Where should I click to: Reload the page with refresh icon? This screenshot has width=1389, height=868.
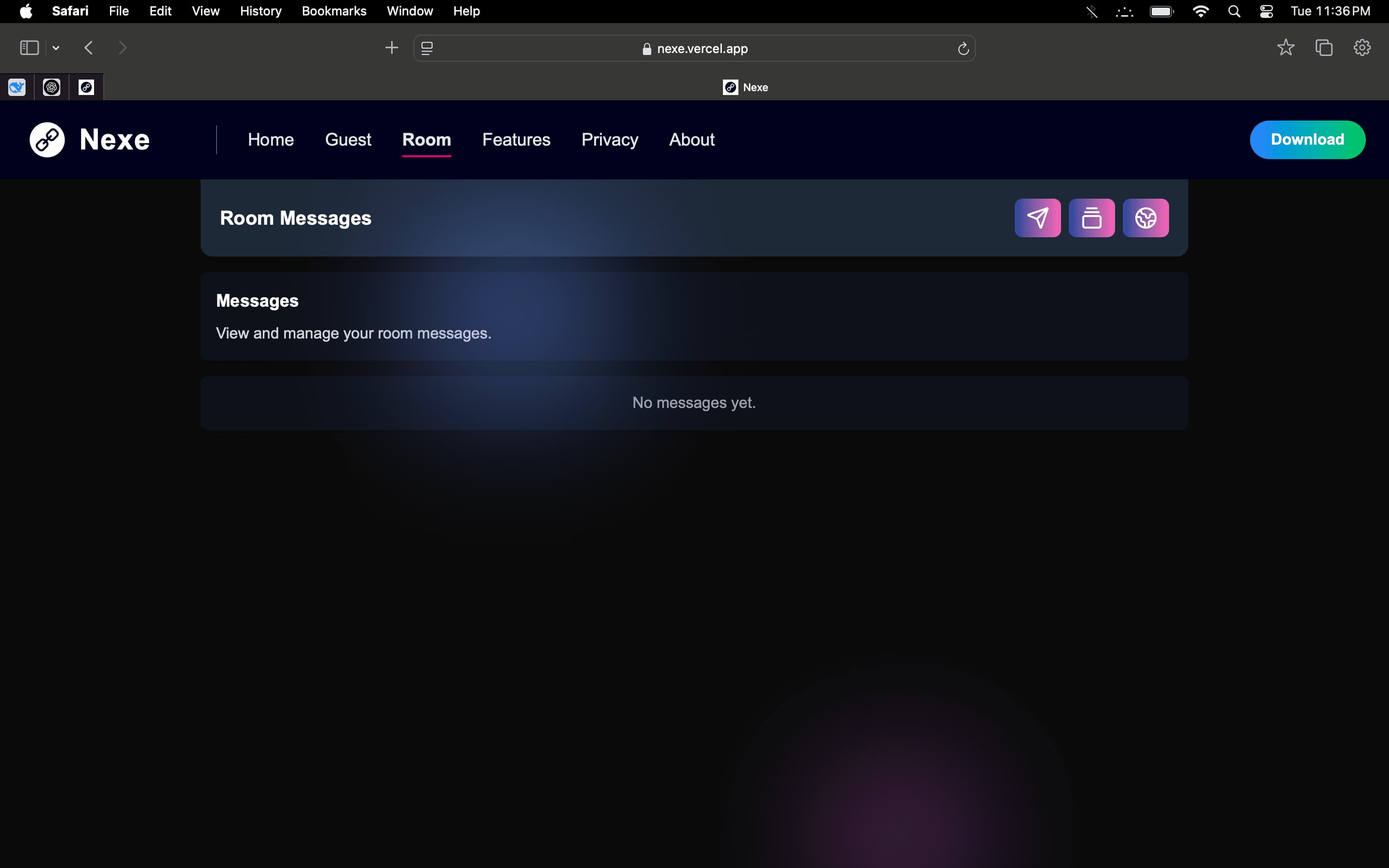963,48
